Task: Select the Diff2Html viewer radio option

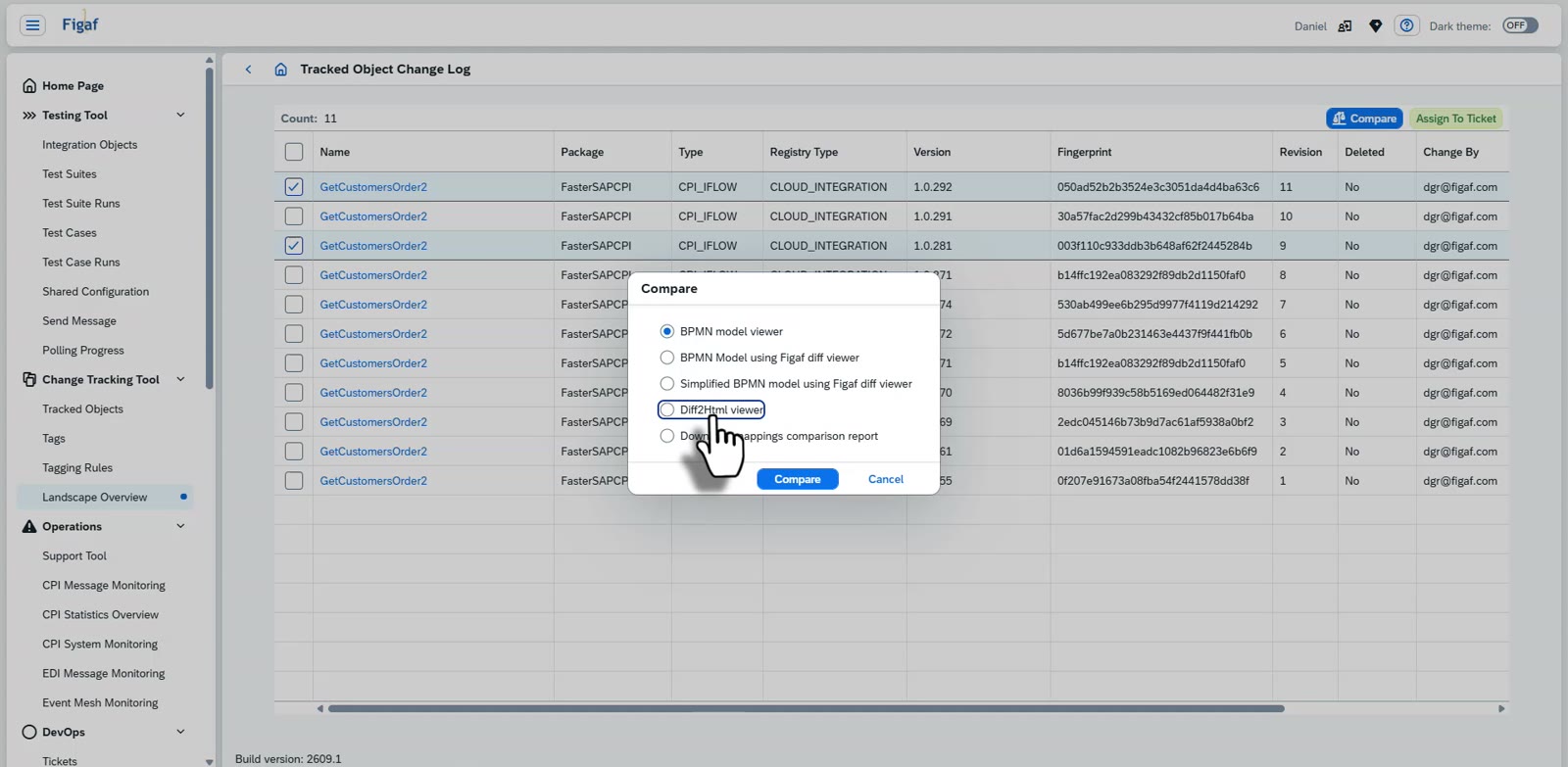Action: point(667,410)
